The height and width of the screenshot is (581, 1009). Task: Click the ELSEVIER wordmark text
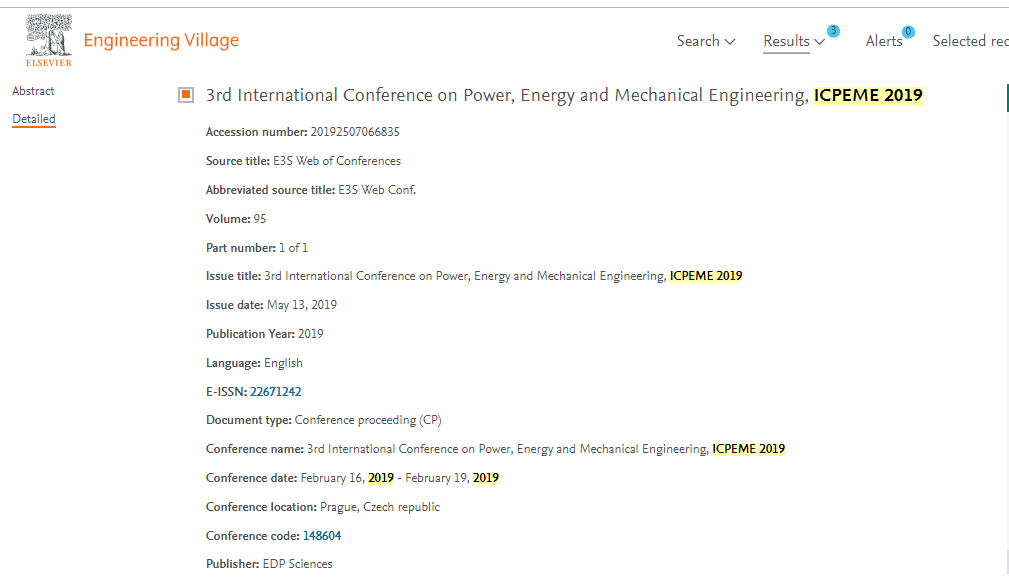(49, 63)
